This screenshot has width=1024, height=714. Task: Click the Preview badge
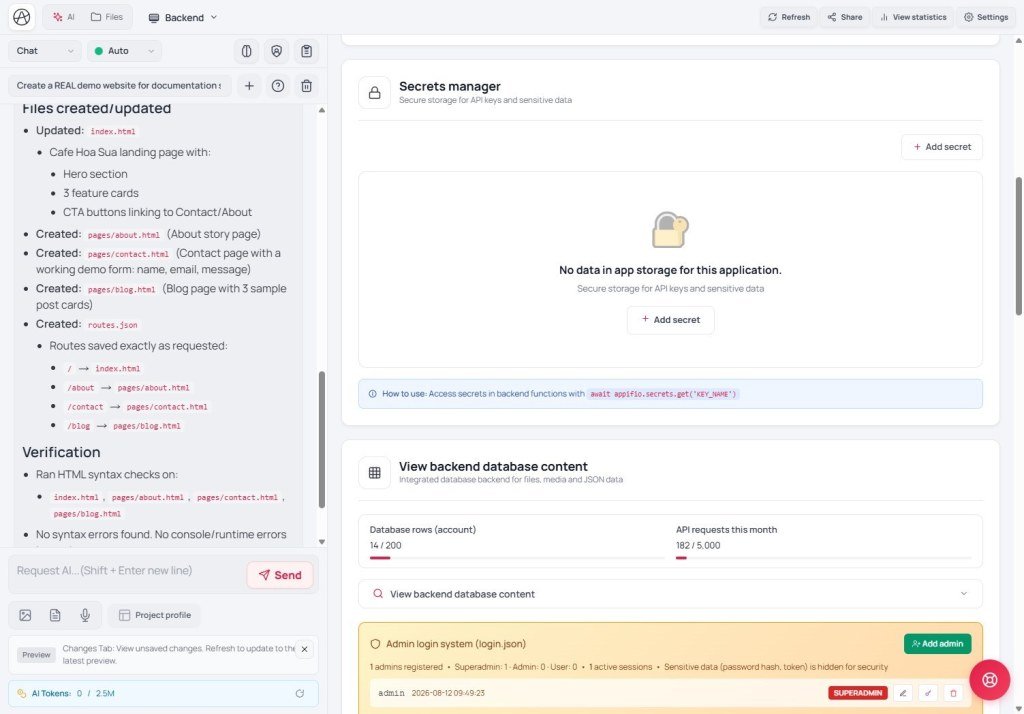click(x=36, y=655)
